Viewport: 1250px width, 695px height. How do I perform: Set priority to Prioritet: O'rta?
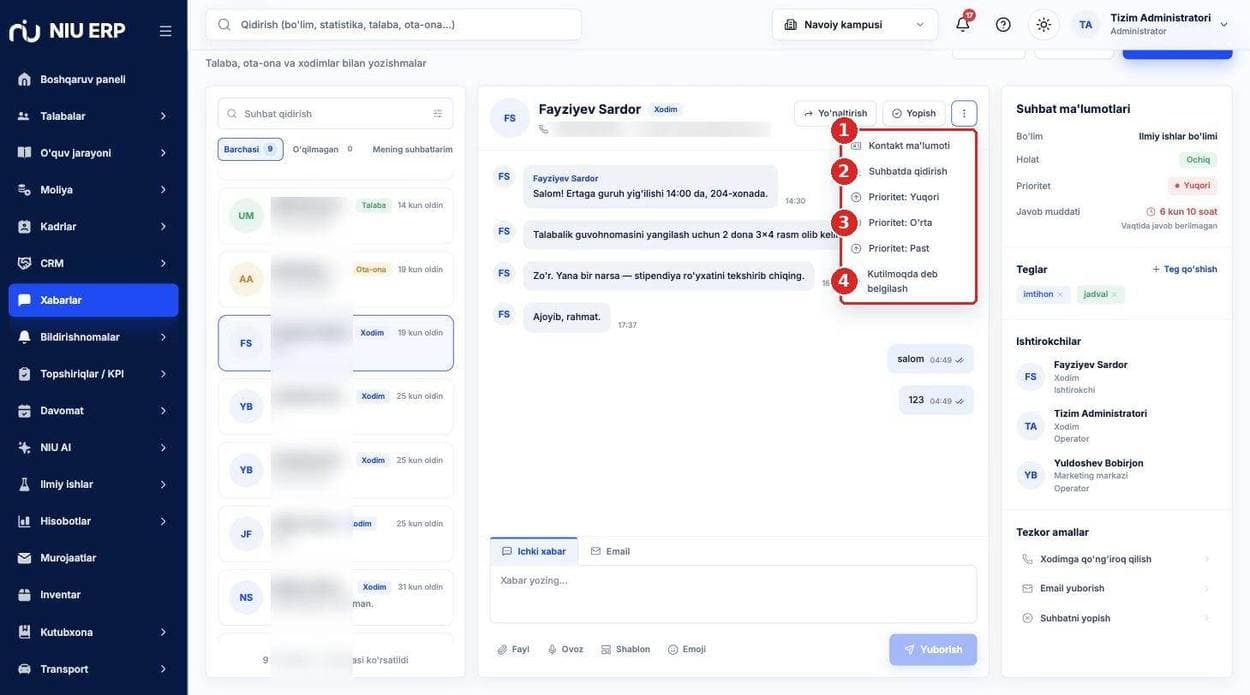click(908, 223)
